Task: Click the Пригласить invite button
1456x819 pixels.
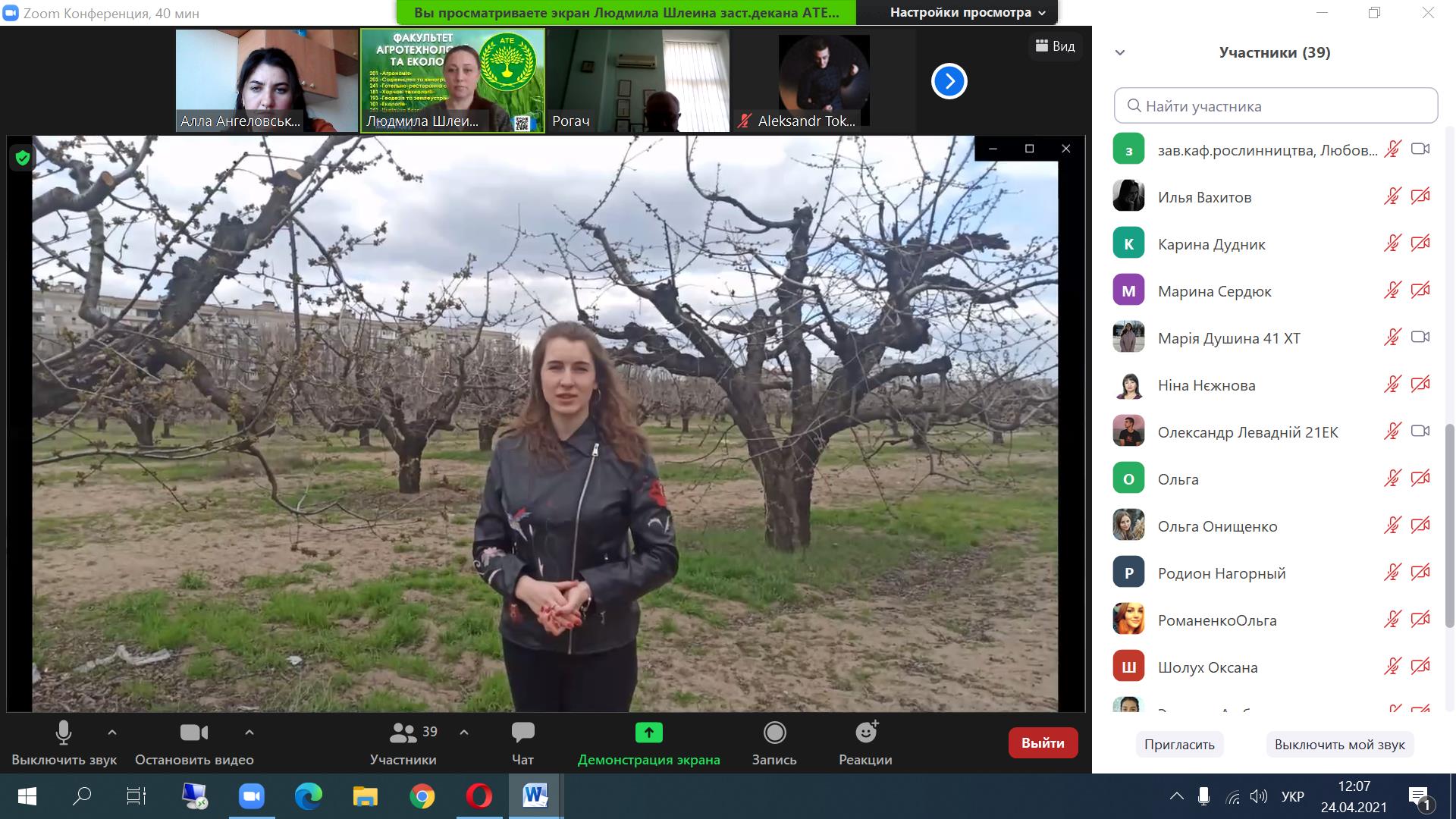Action: click(1179, 745)
